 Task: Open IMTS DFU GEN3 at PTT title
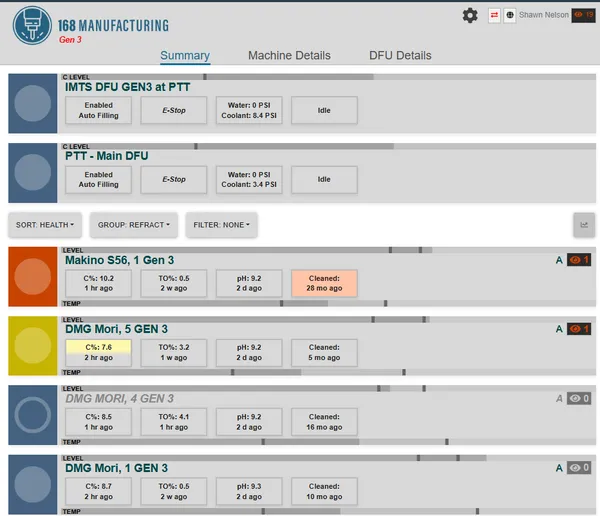[x=127, y=87]
